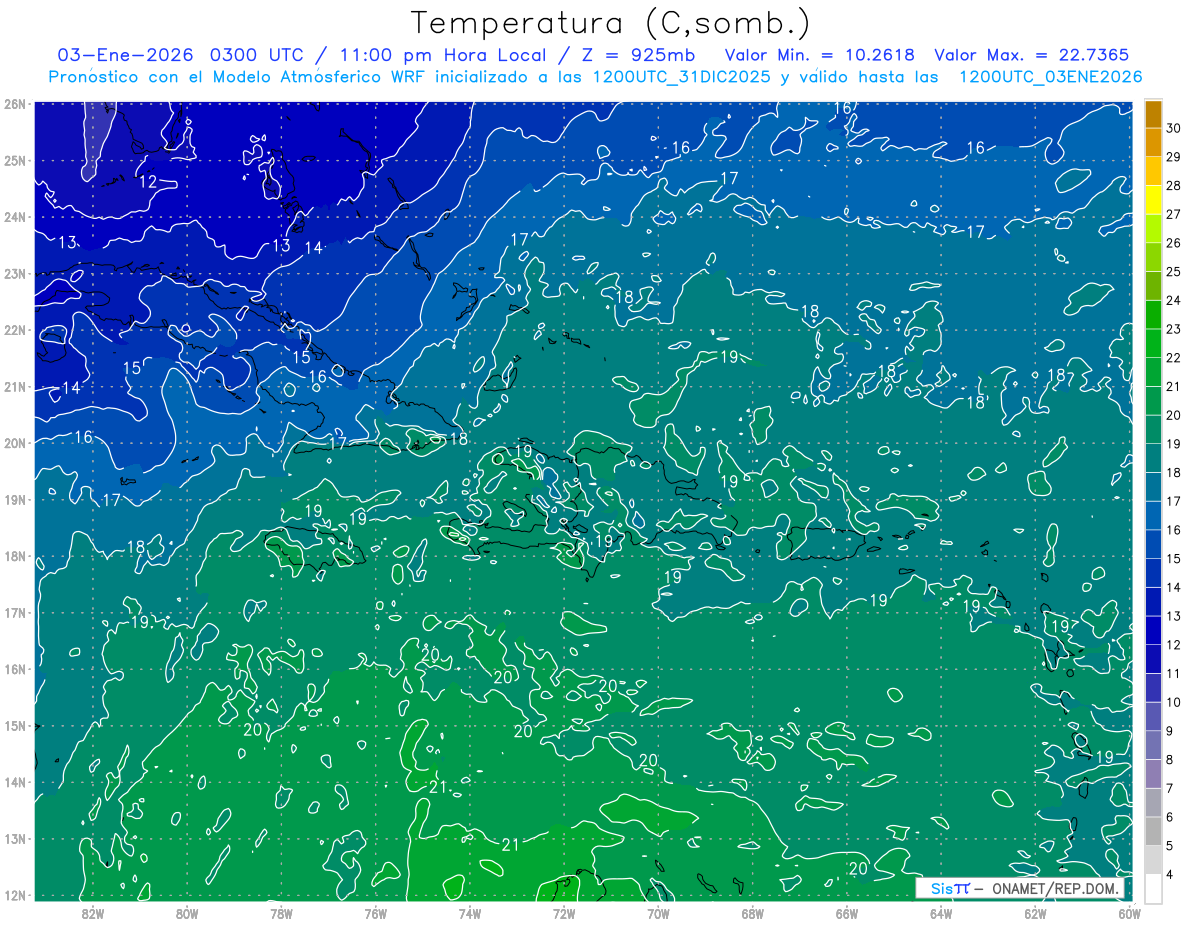Click the 13N latitude axis label
1200x927 pixels.
tap(15, 838)
